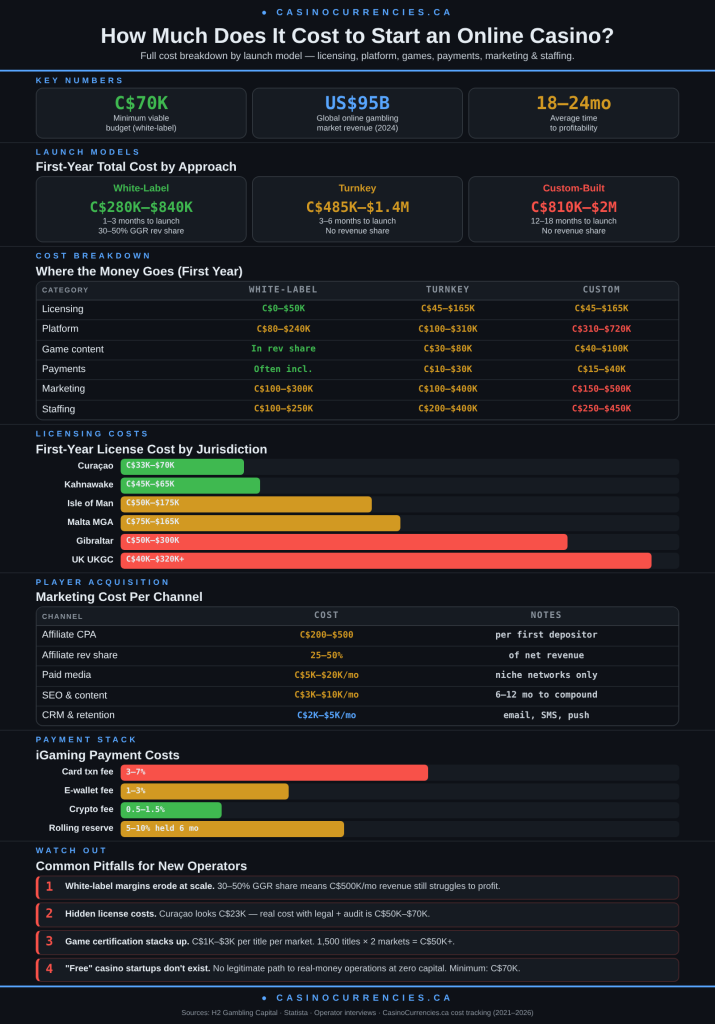Click the Marketing custom cell C$150–$500K

click(x=601, y=389)
